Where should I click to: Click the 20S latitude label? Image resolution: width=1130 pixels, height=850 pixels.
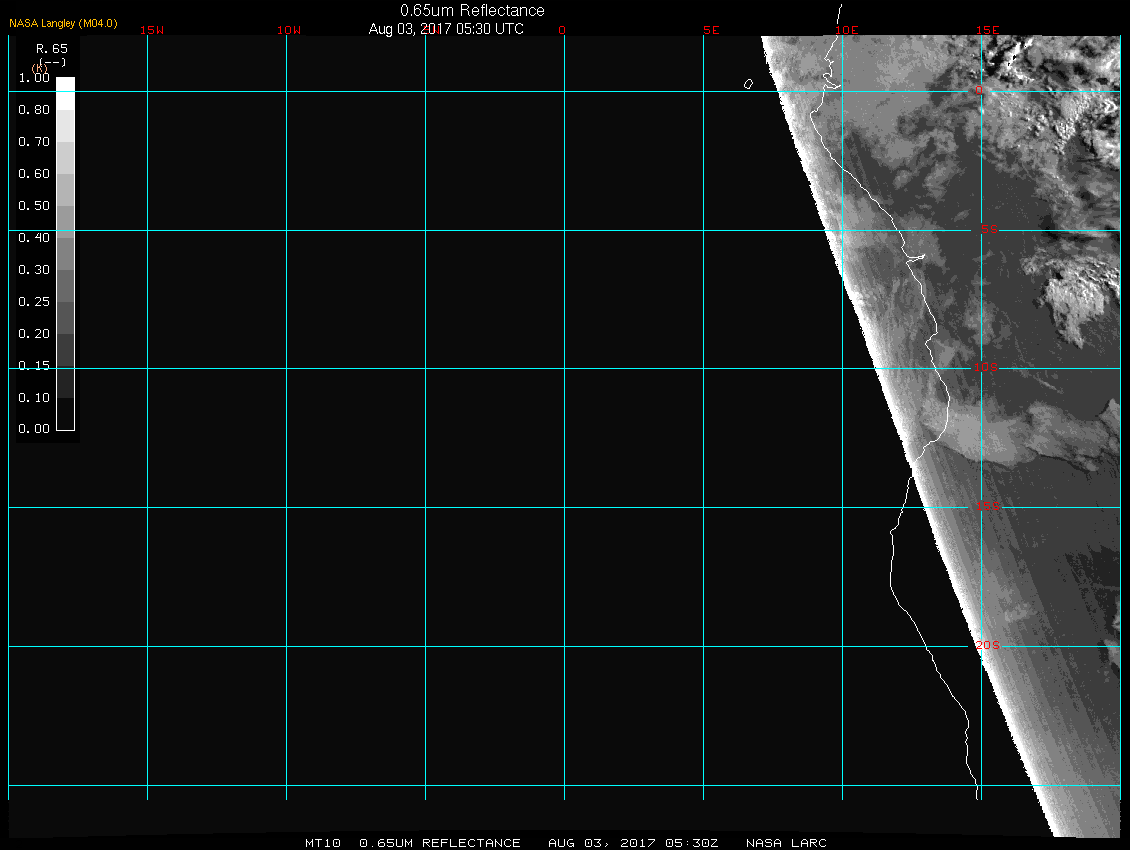click(x=987, y=646)
